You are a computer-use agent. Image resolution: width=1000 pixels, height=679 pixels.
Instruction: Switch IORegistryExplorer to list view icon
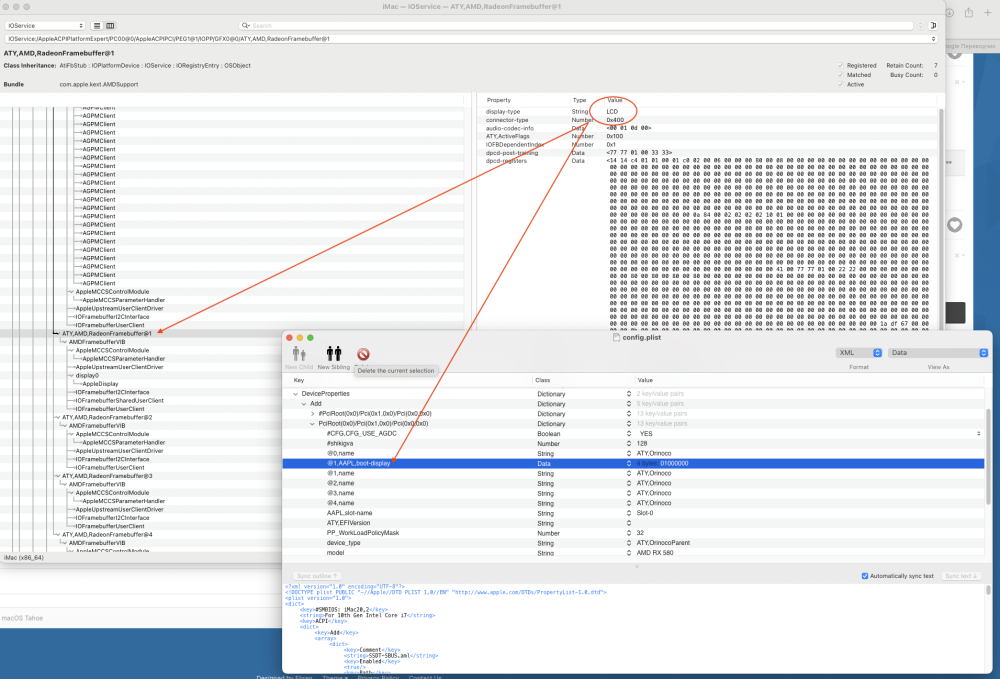(x=97, y=26)
